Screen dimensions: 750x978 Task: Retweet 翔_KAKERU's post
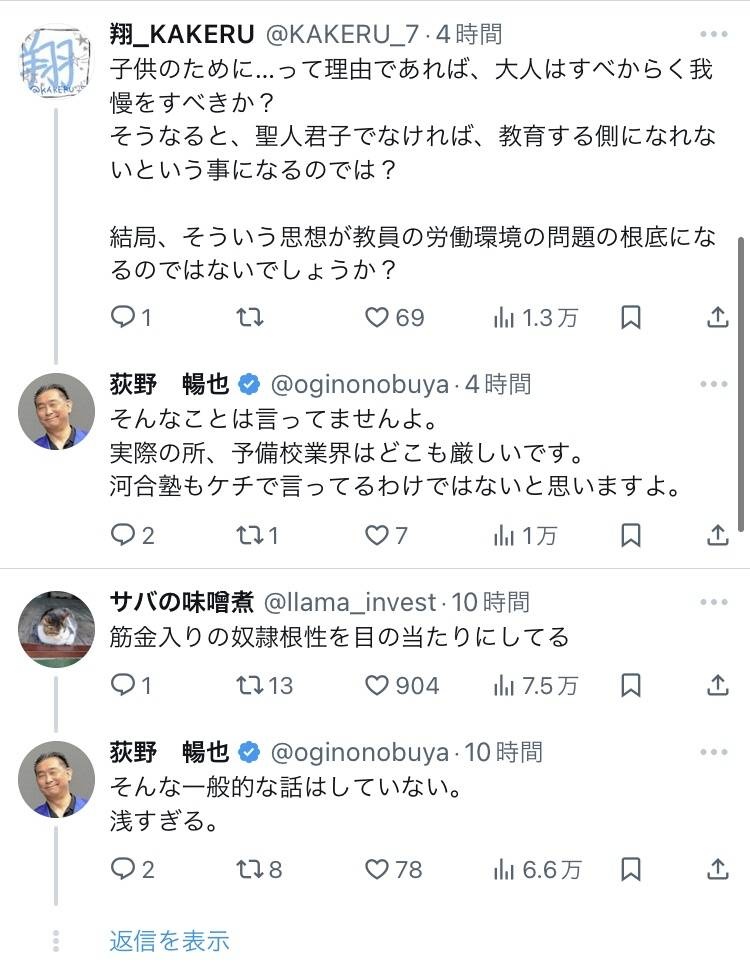point(249,318)
